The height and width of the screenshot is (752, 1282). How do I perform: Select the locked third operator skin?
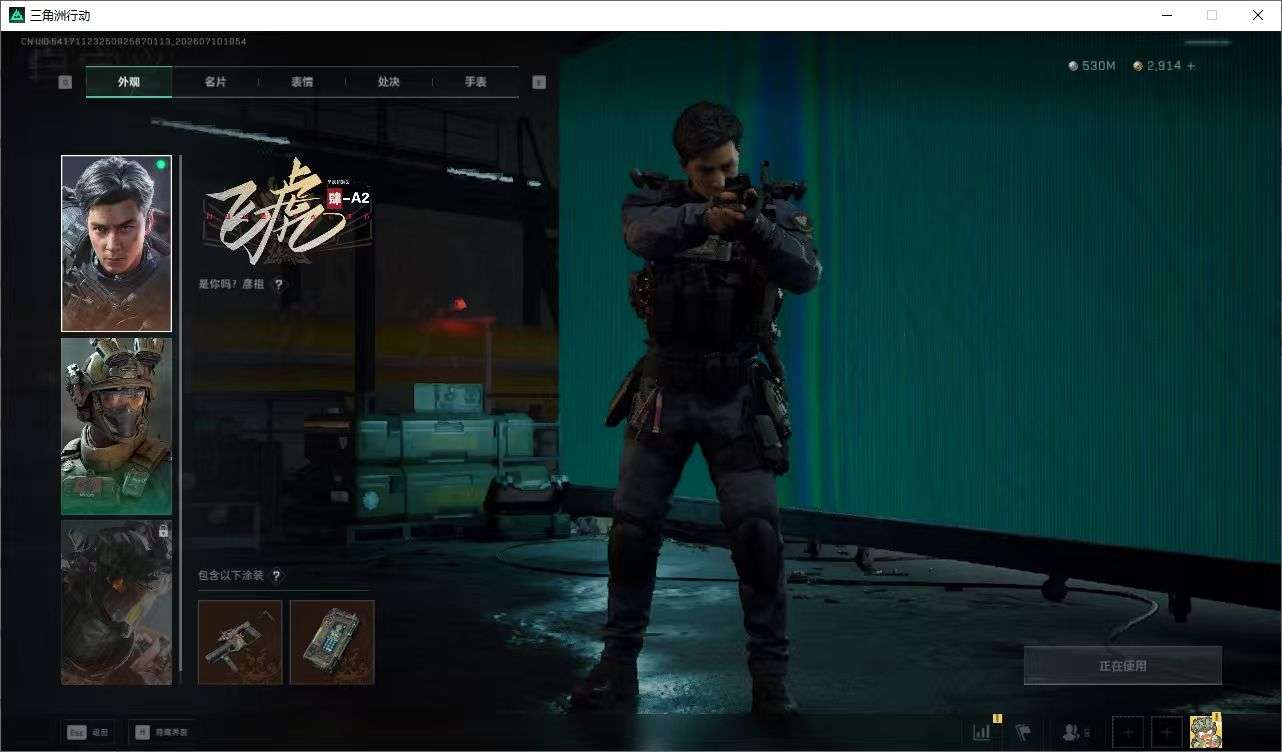[116, 602]
